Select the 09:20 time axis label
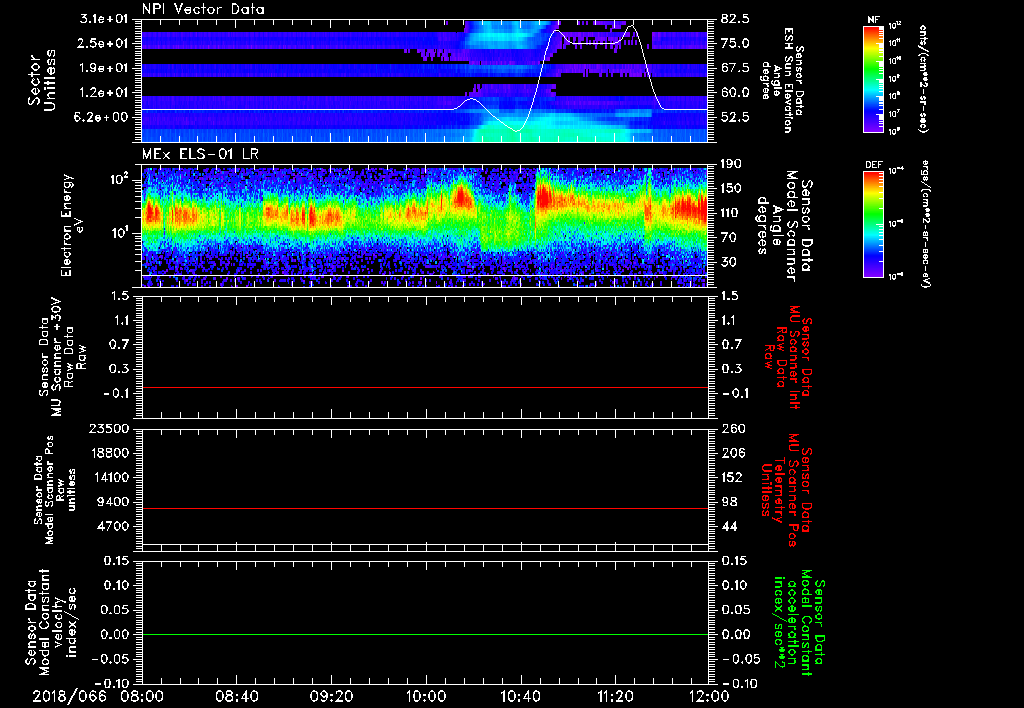 point(331,695)
